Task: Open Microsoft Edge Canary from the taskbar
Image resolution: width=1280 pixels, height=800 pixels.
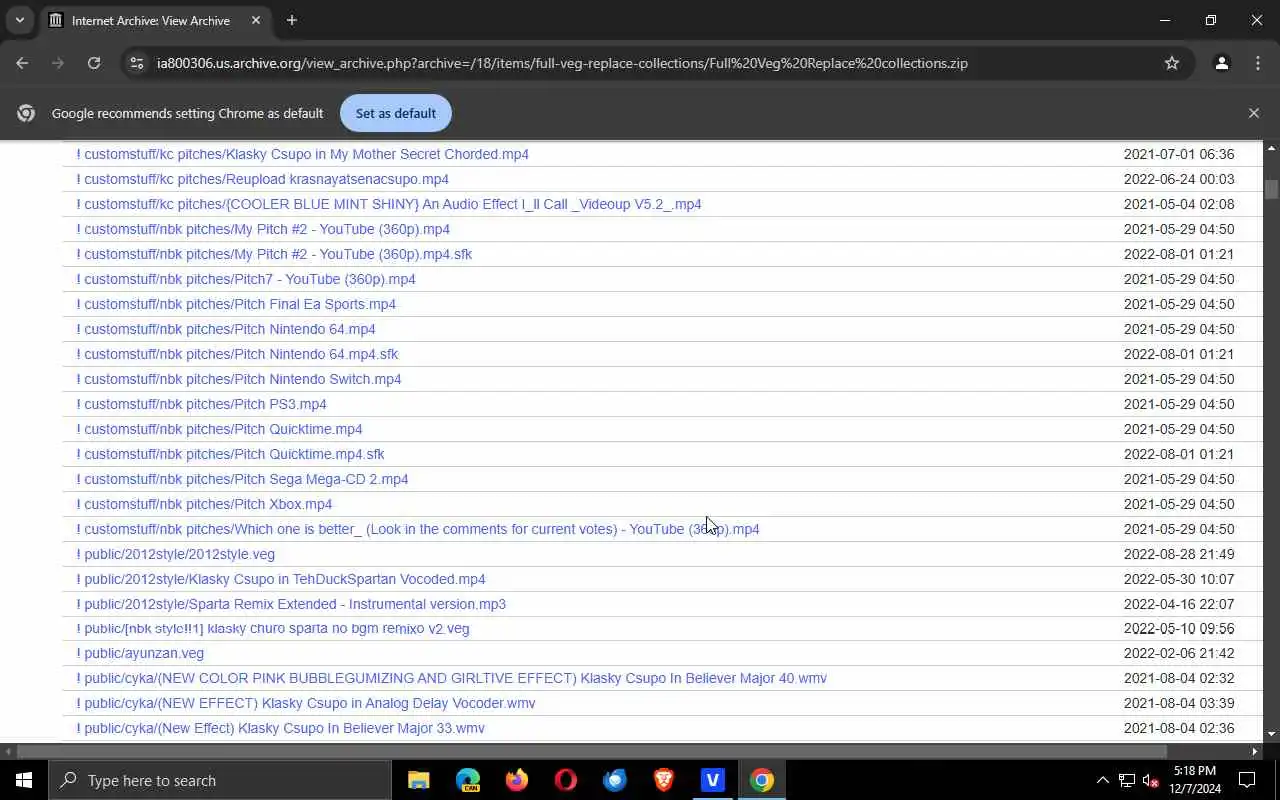Action: pos(468,780)
